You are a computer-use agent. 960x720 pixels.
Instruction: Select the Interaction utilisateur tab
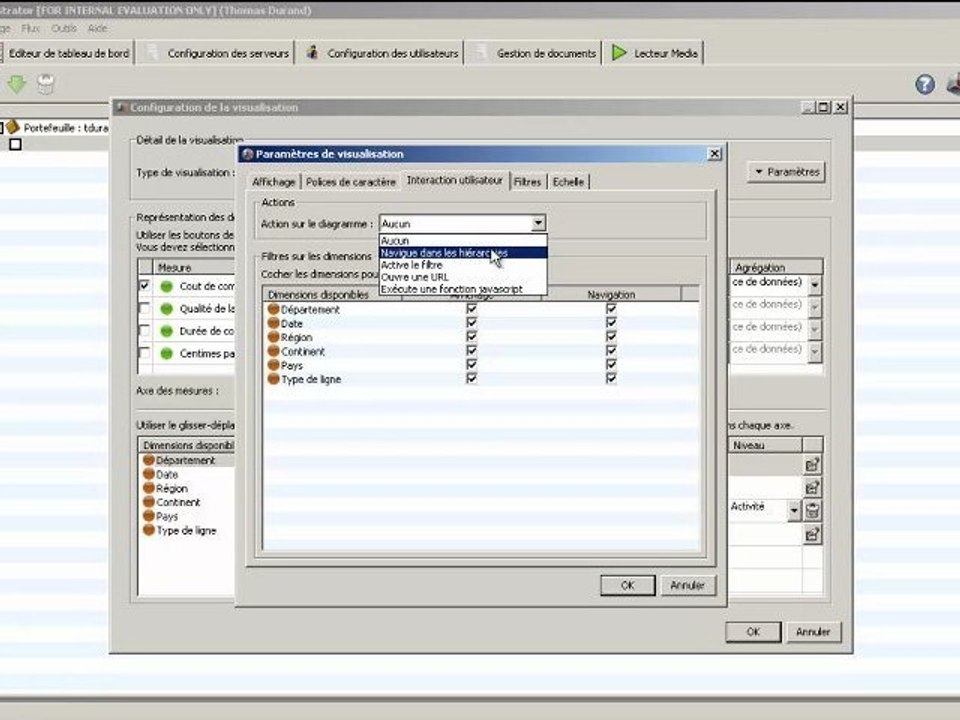[x=454, y=180]
